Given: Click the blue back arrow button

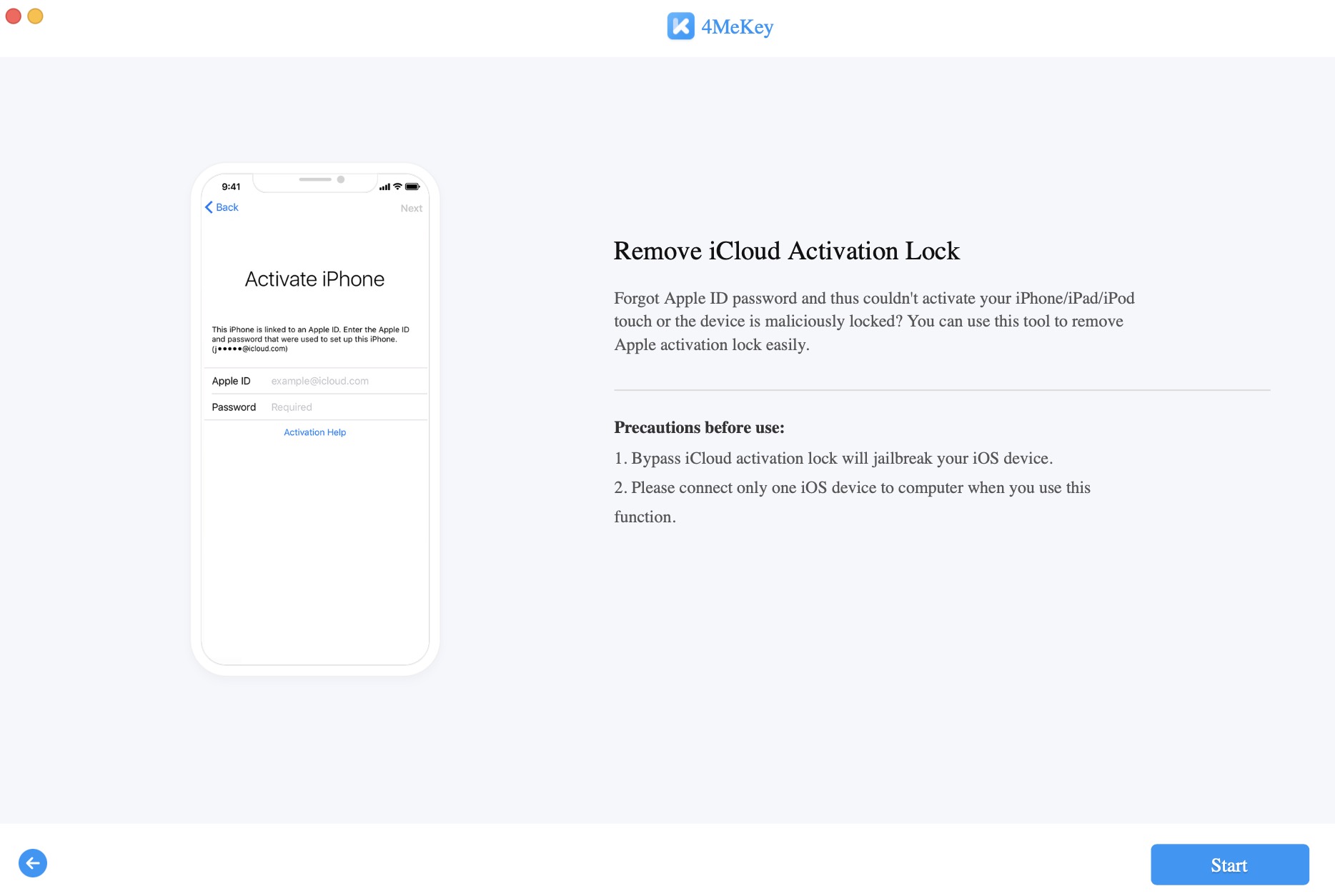Looking at the screenshot, I should (x=33, y=863).
